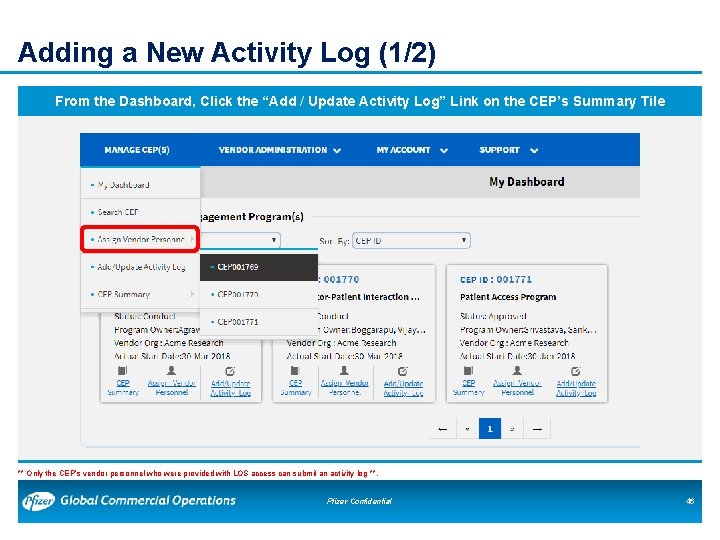Open CEP Summary link on 001770 tile

pyautogui.click(x=296, y=388)
